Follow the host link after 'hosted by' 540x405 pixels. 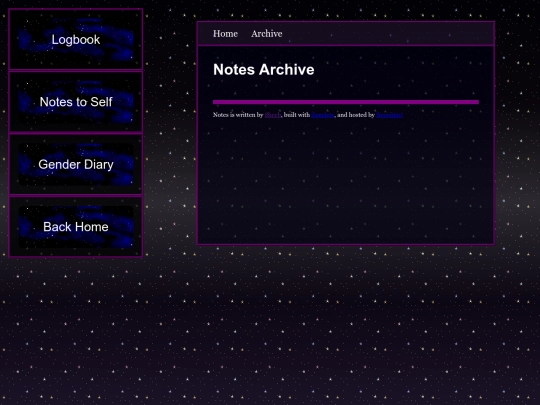[x=389, y=115]
